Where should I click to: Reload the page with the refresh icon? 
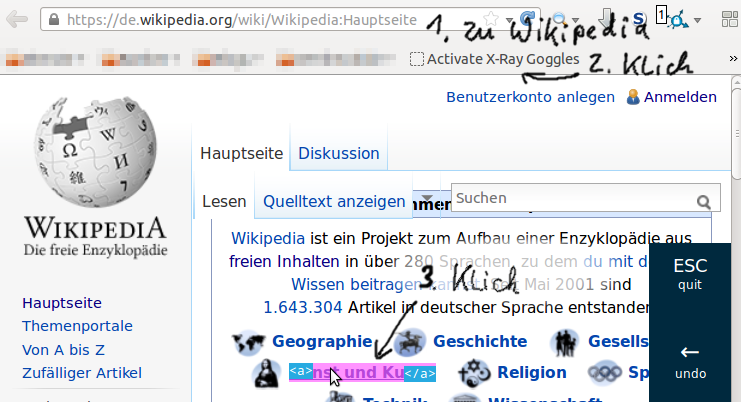(527, 19)
